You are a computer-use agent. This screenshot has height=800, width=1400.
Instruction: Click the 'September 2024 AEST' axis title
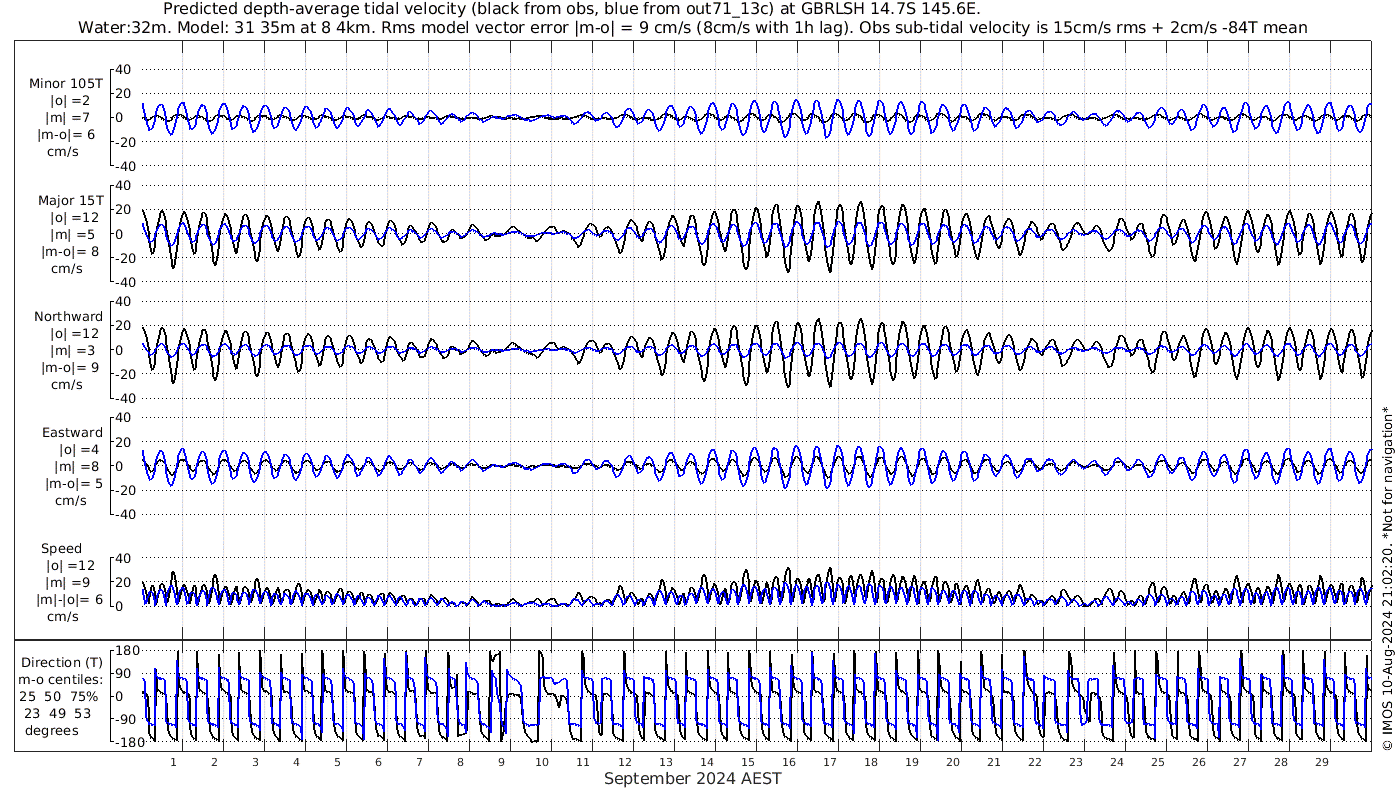pos(692,778)
